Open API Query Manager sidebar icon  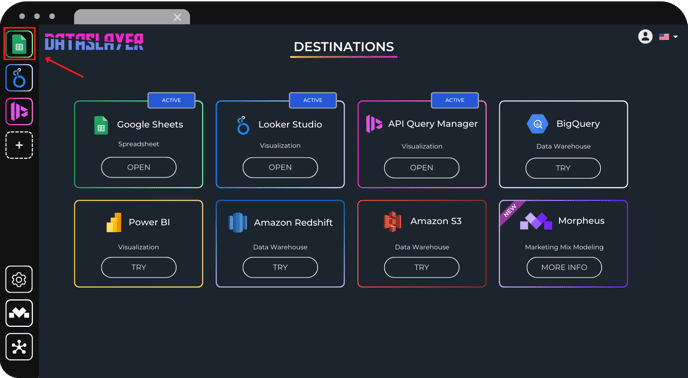click(19, 112)
